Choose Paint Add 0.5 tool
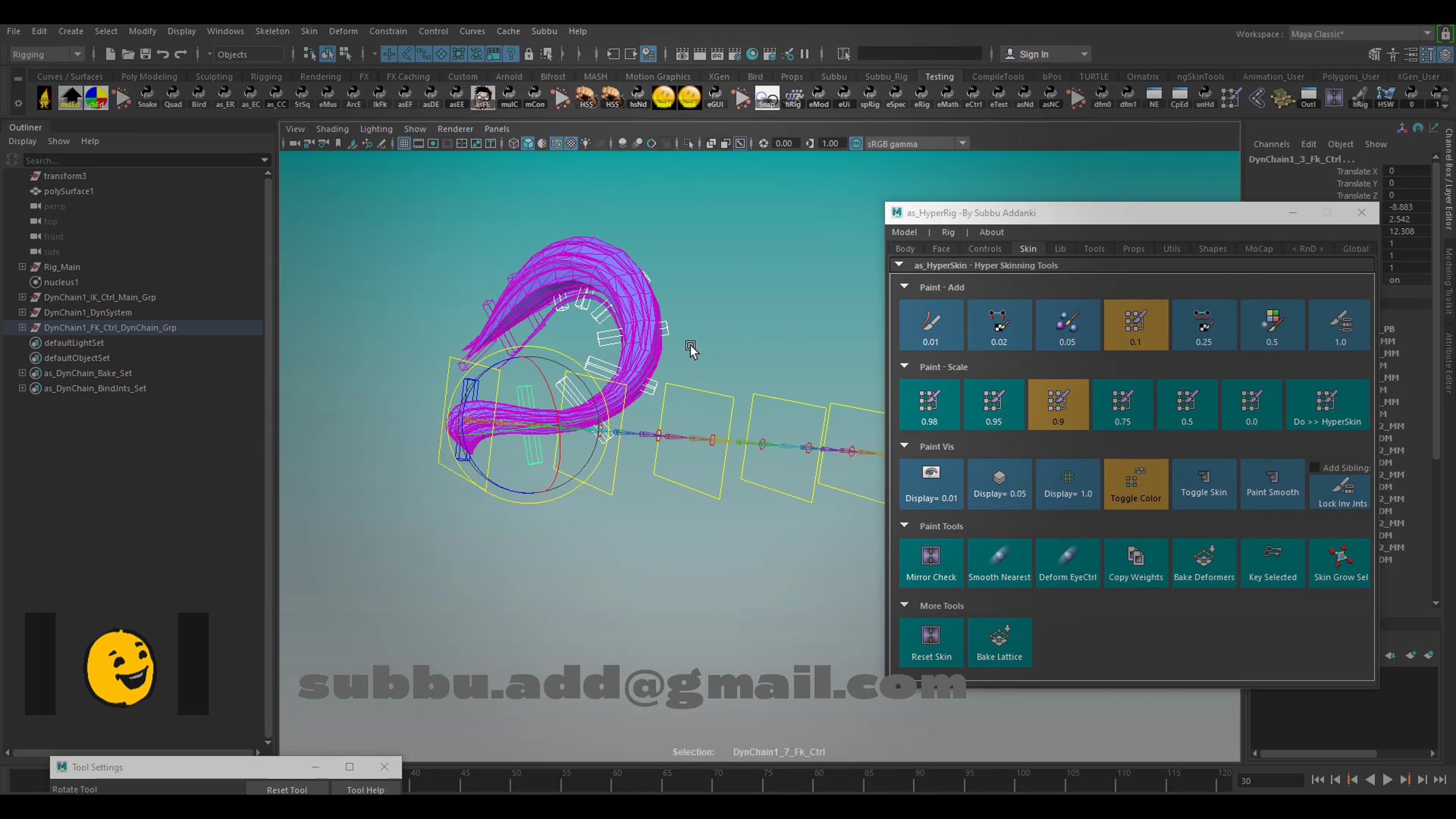This screenshot has width=1456, height=819. coord(1272,325)
